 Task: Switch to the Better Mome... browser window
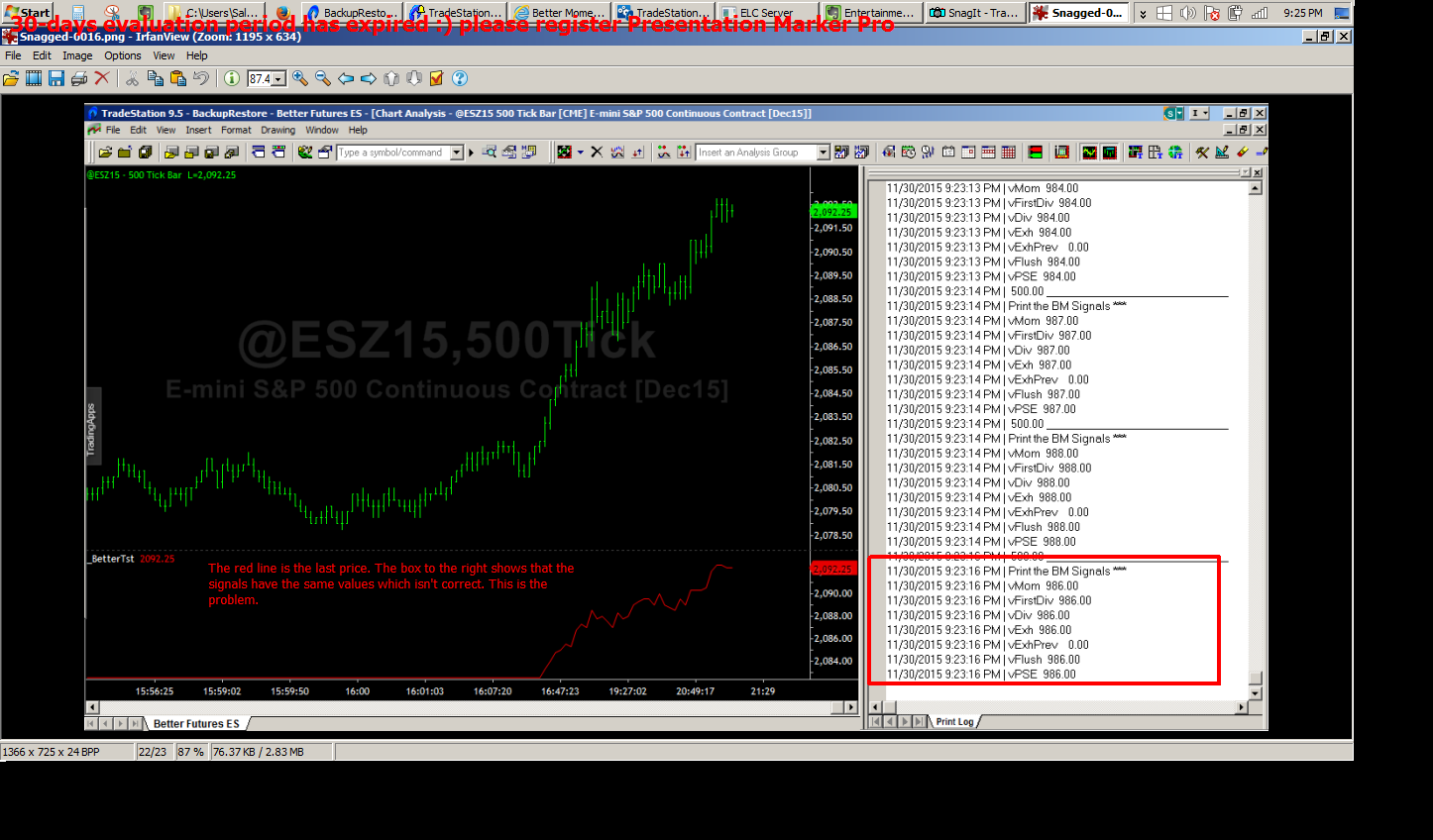(560, 13)
